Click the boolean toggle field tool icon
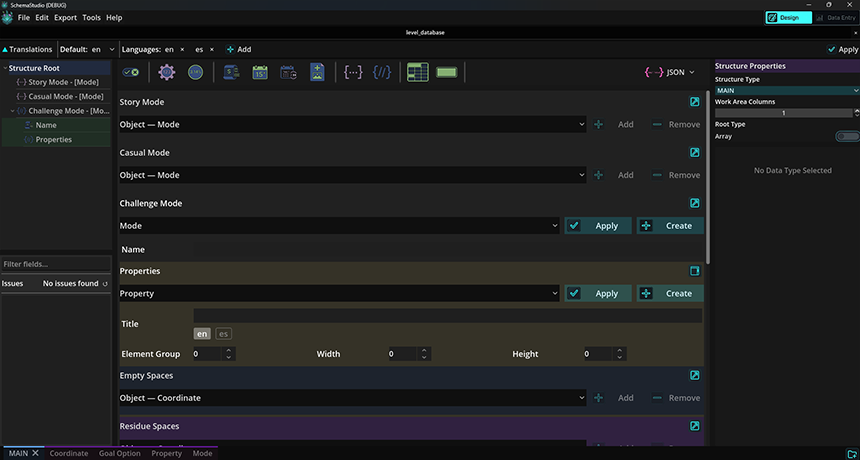The width and height of the screenshot is (860, 460). click(130, 72)
